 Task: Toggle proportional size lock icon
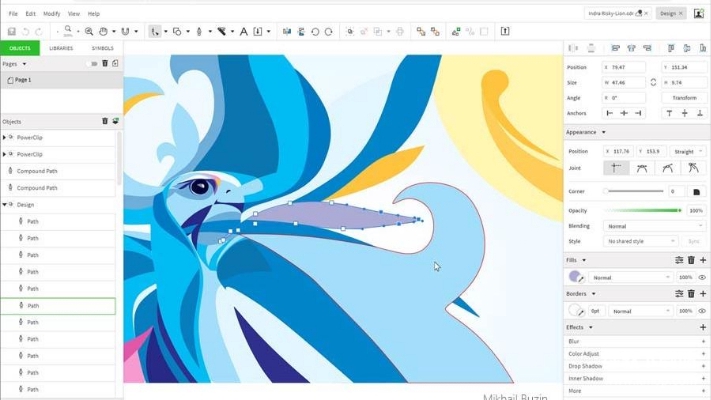coord(654,82)
